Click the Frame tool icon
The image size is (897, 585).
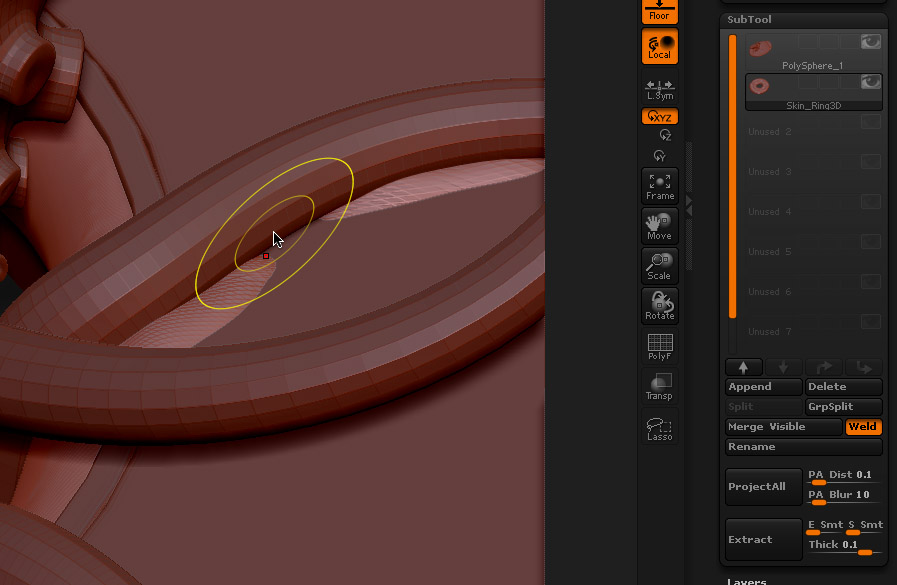click(x=659, y=186)
